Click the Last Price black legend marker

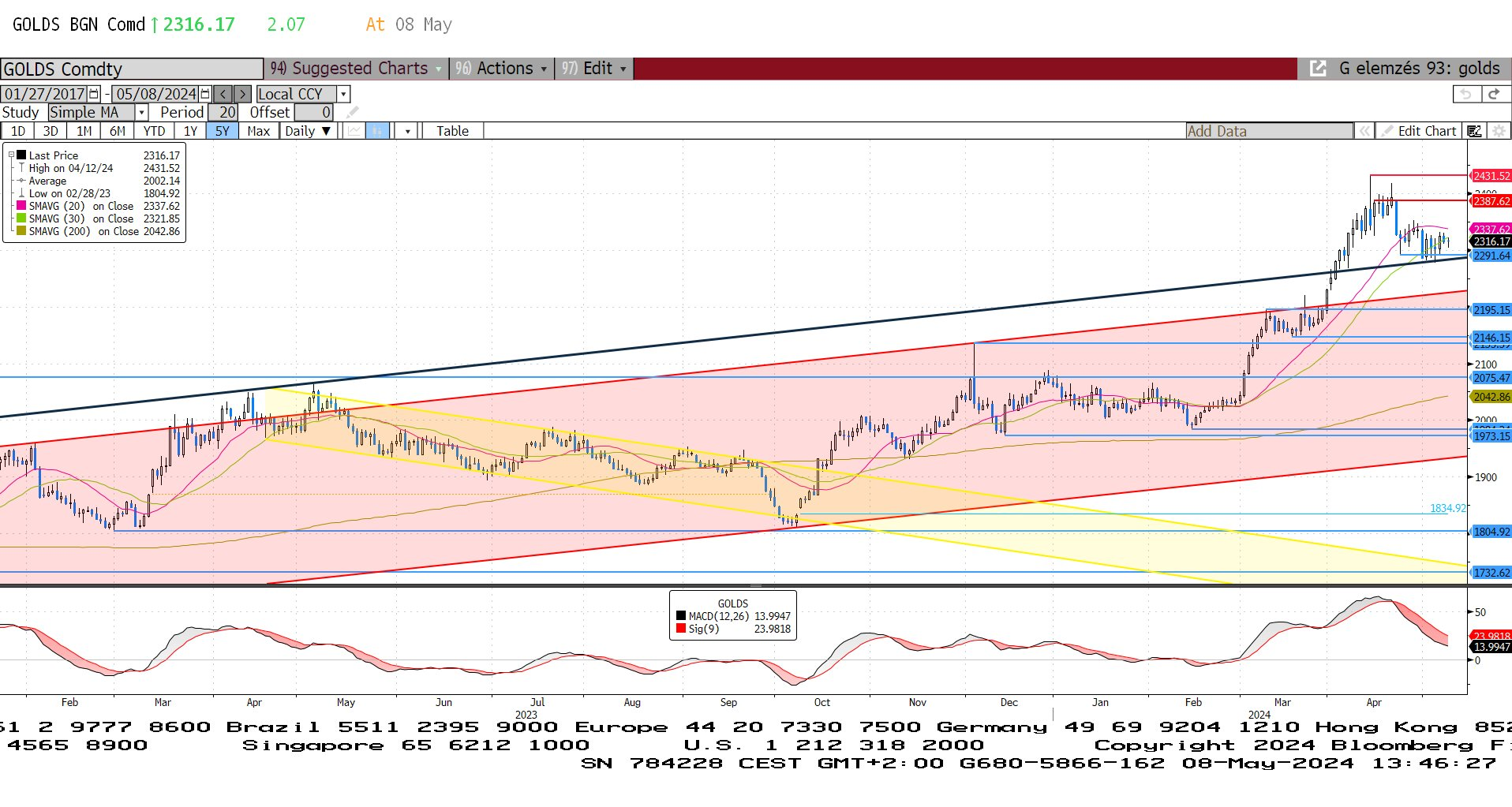coord(21,155)
